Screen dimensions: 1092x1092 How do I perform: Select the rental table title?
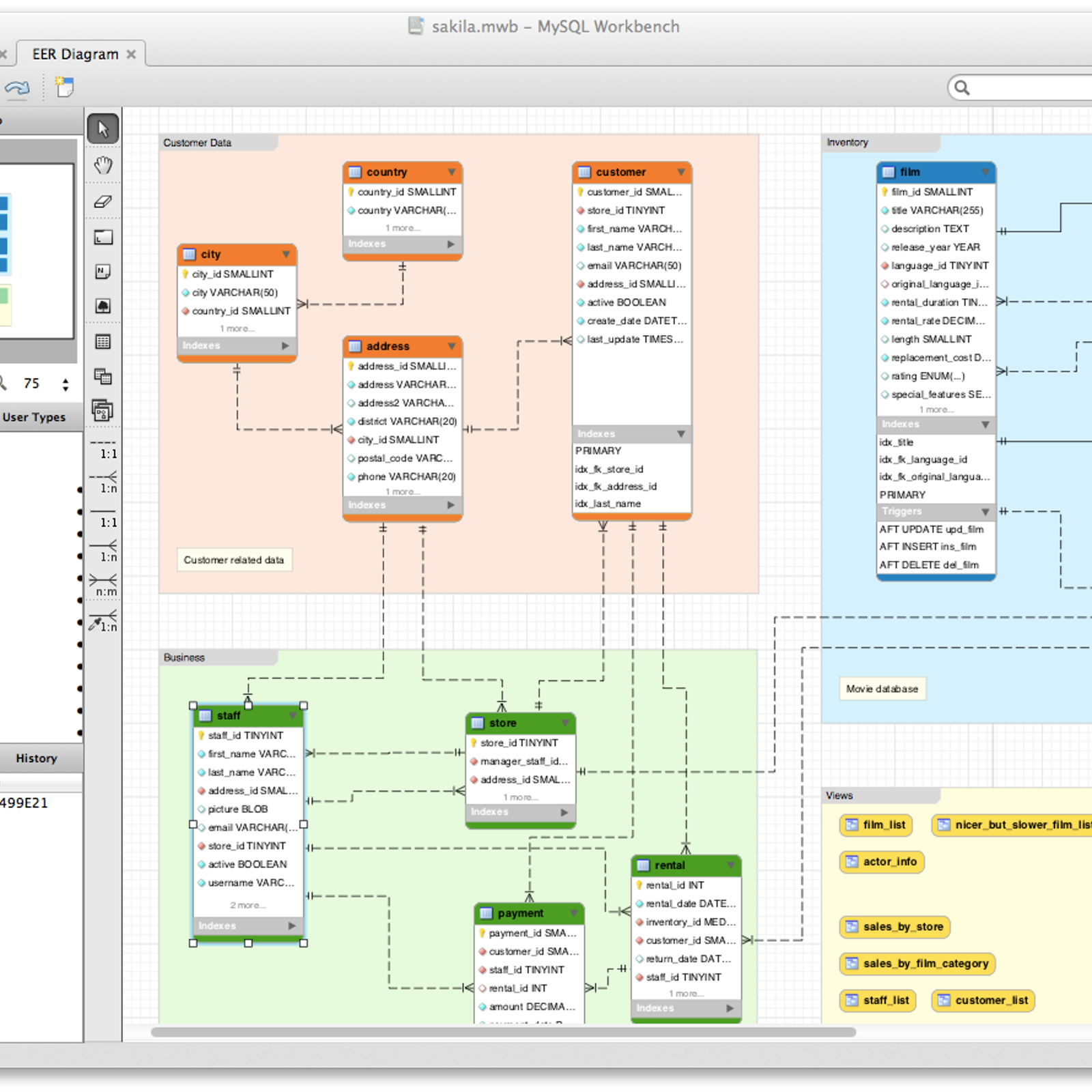[670, 865]
